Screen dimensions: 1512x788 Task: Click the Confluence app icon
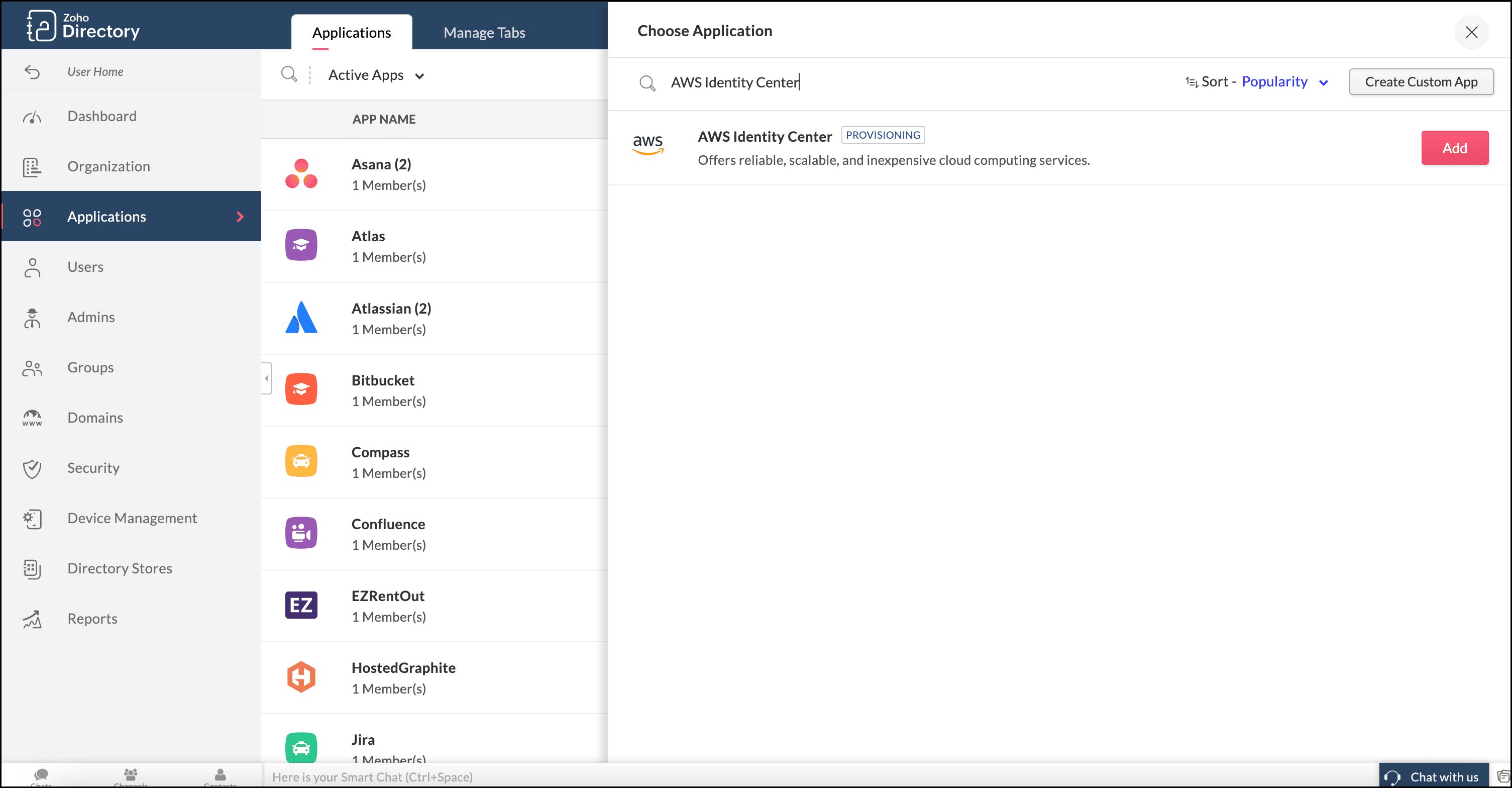(301, 533)
